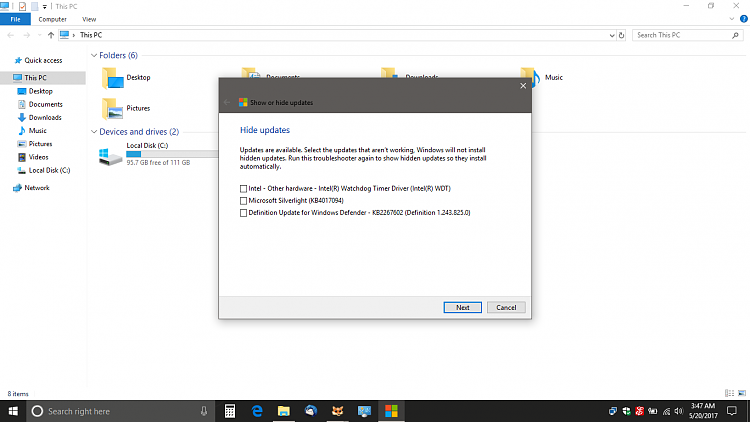Click Cortana microphone icon

[x=204, y=411]
